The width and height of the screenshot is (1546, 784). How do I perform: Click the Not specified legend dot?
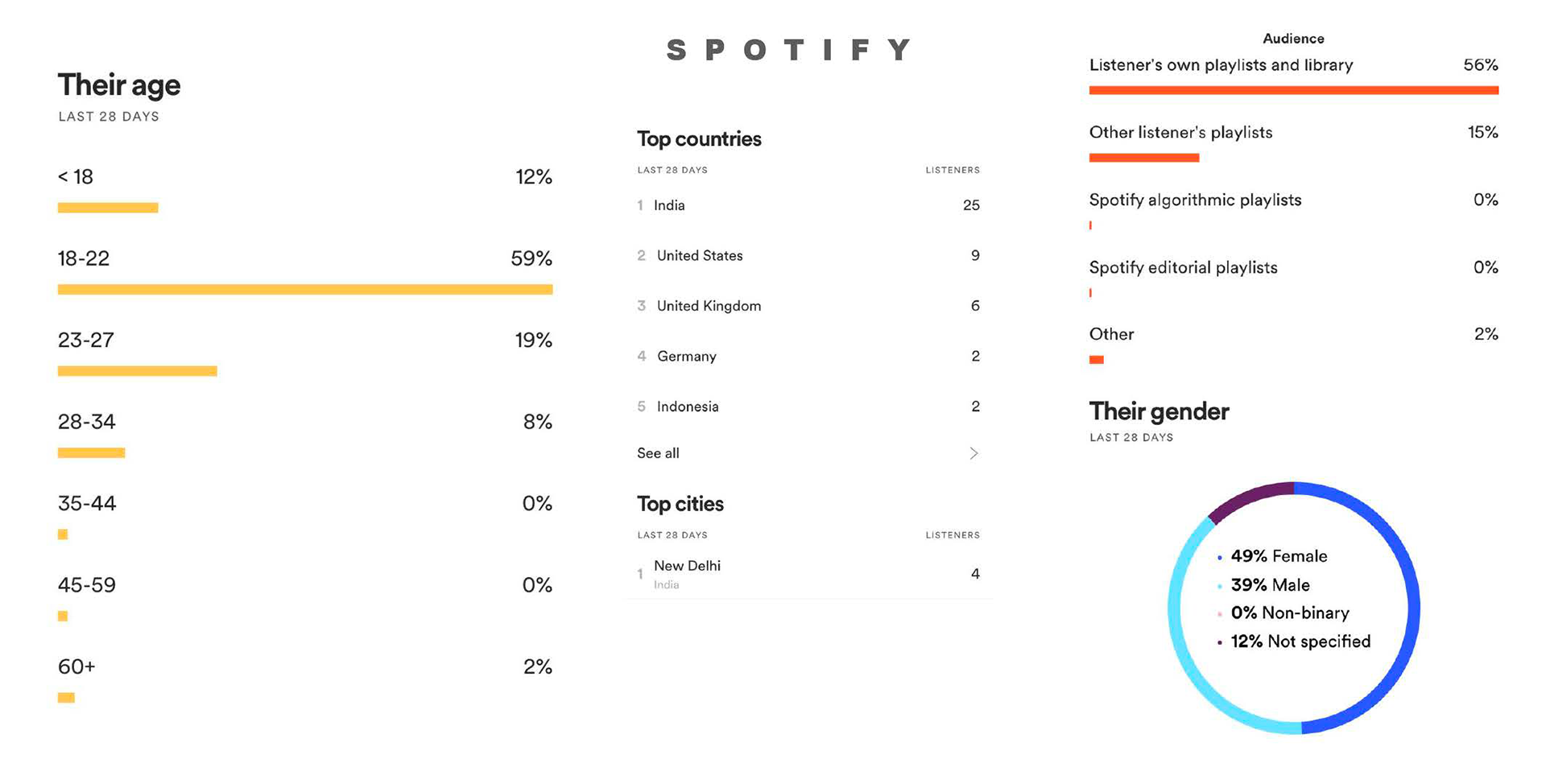coord(1220,642)
